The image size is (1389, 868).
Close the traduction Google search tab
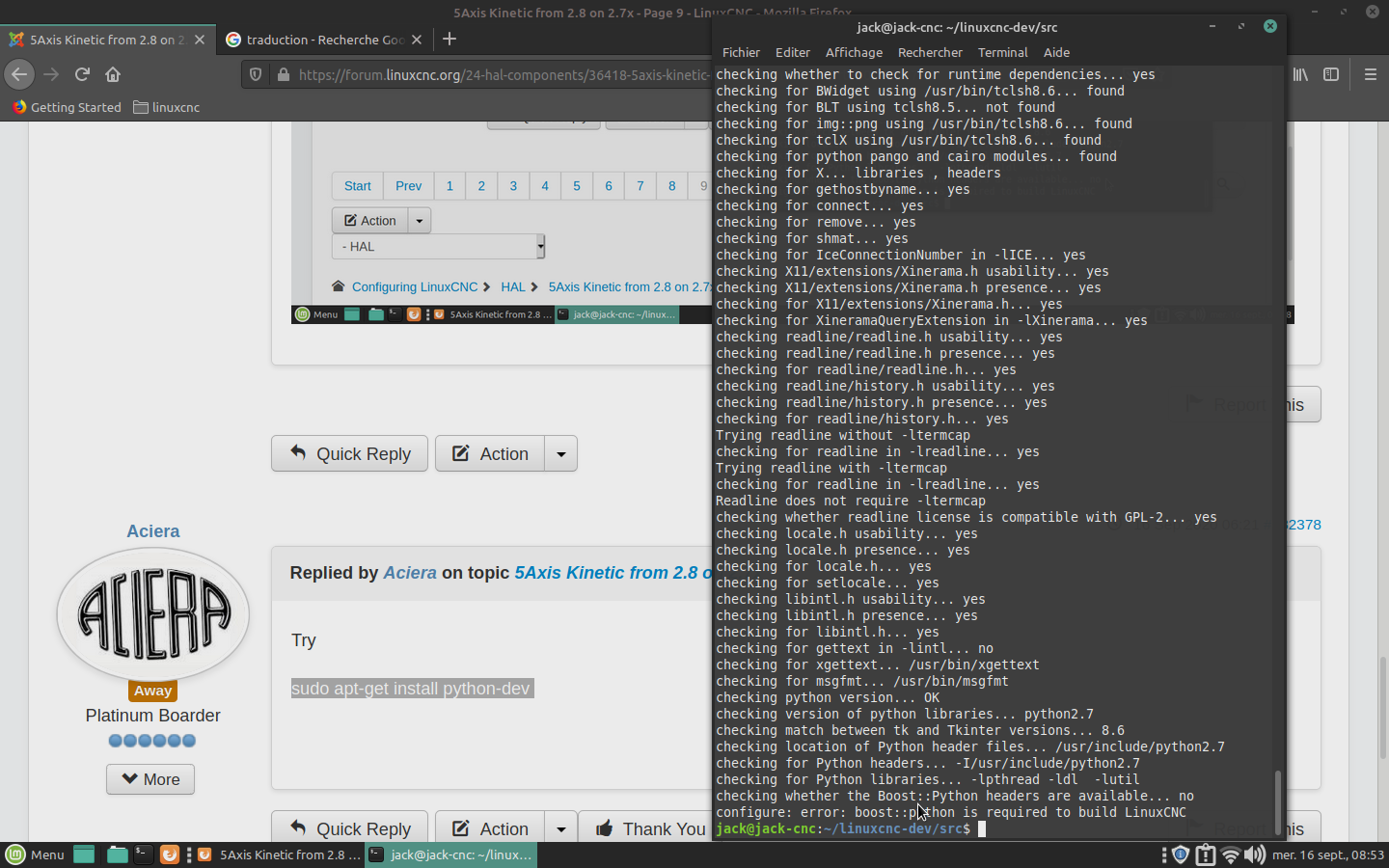click(x=417, y=40)
